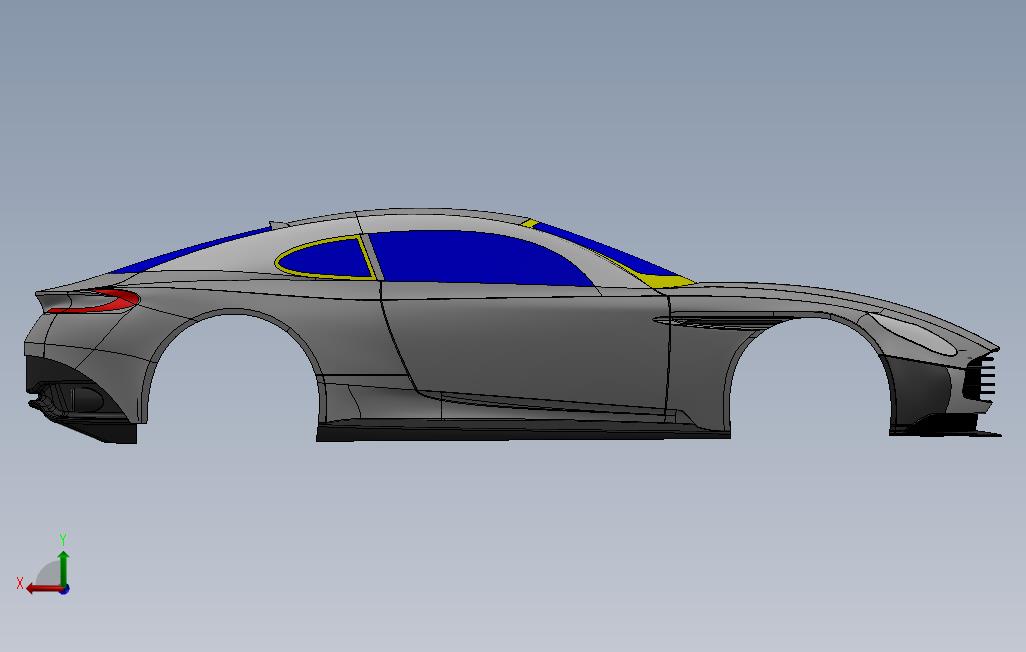Click the green Y axis arrow of the triad
Viewport: 1026px width, 652px height.
pos(63,567)
